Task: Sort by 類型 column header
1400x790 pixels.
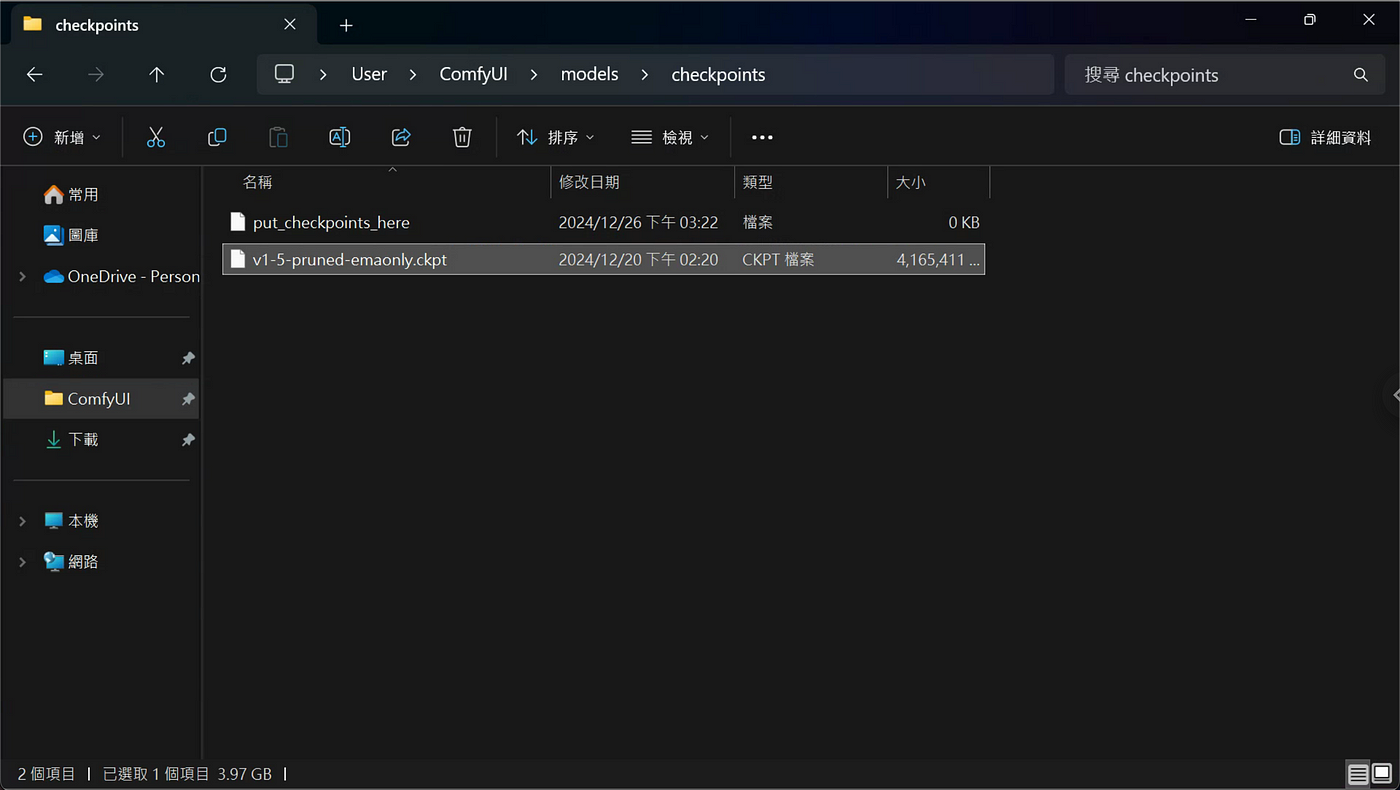Action: 811,182
